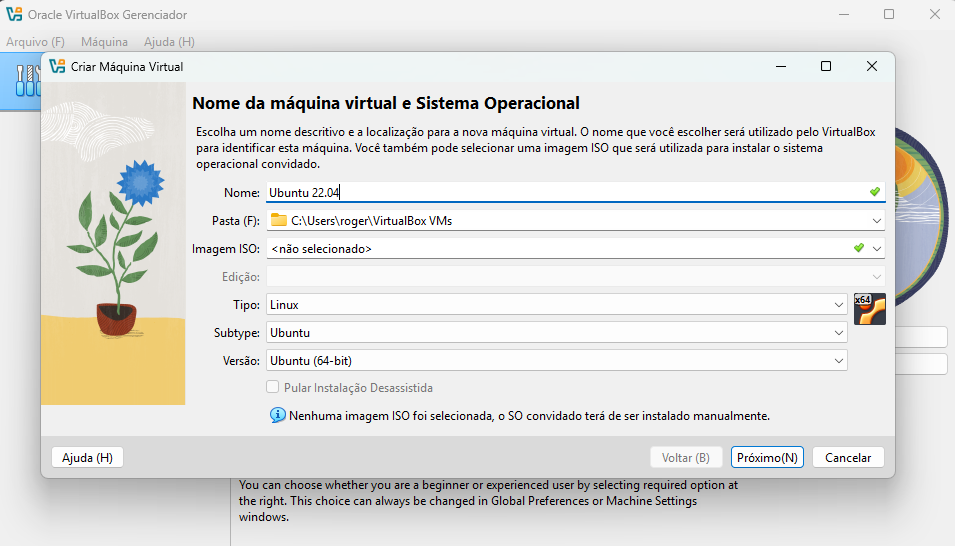This screenshot has width=955, height=546.
Task: Open the Versão dropdown showing Ubuntu (64-bit)
Action: [x=838, y=361]
